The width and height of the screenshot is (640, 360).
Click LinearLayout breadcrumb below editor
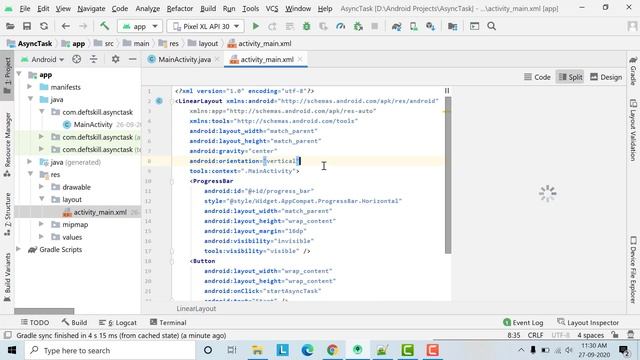point(196,309)
